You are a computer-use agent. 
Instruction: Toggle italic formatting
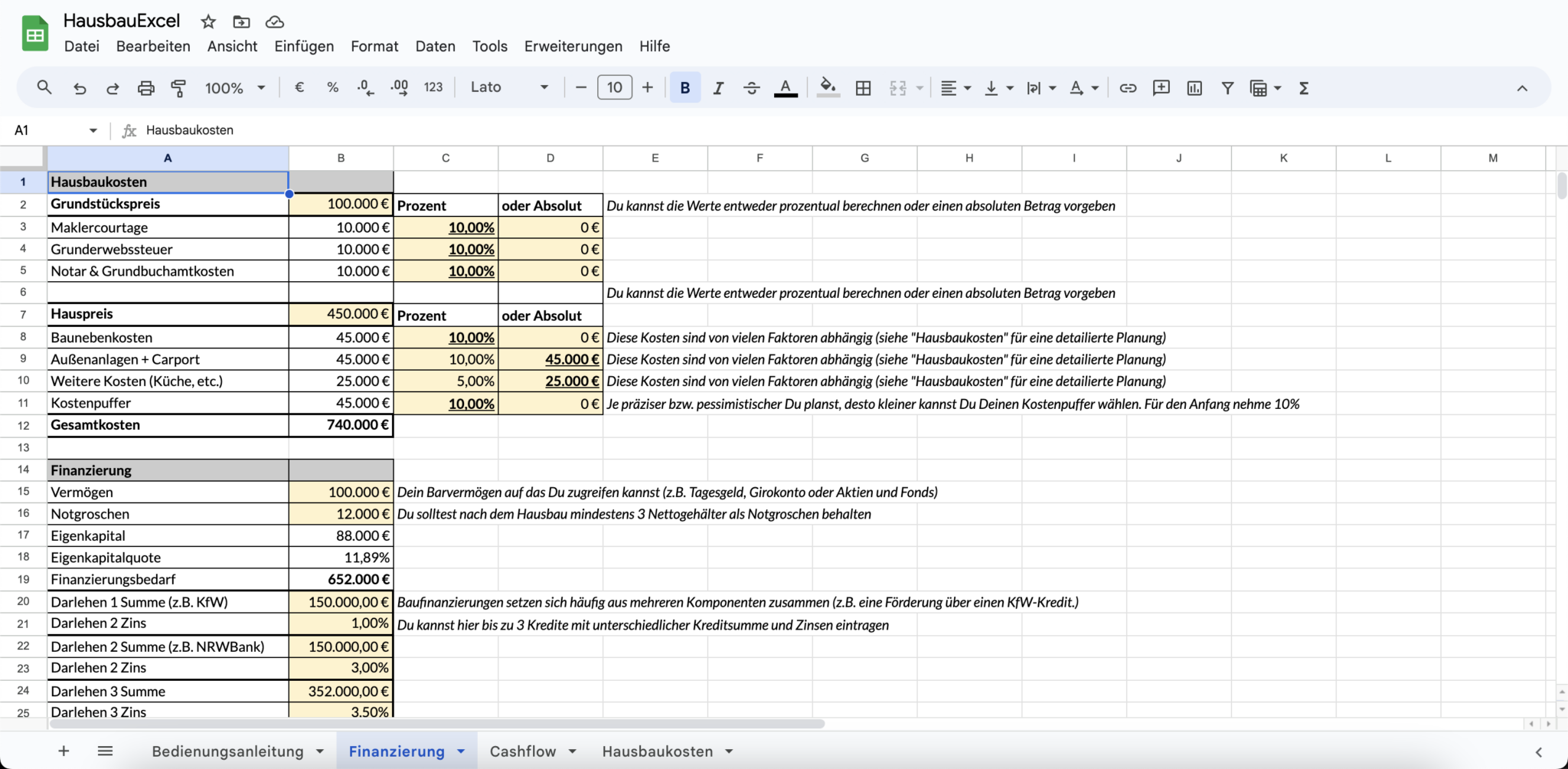tap(718, 87)
